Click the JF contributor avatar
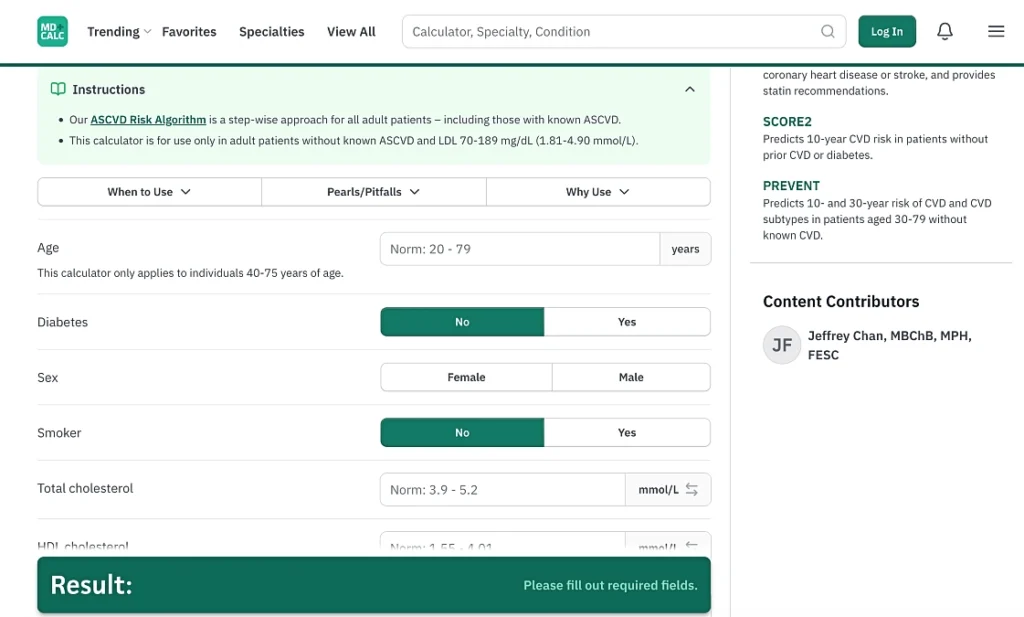The image size is (1024, 617). (x=782, y=345)
